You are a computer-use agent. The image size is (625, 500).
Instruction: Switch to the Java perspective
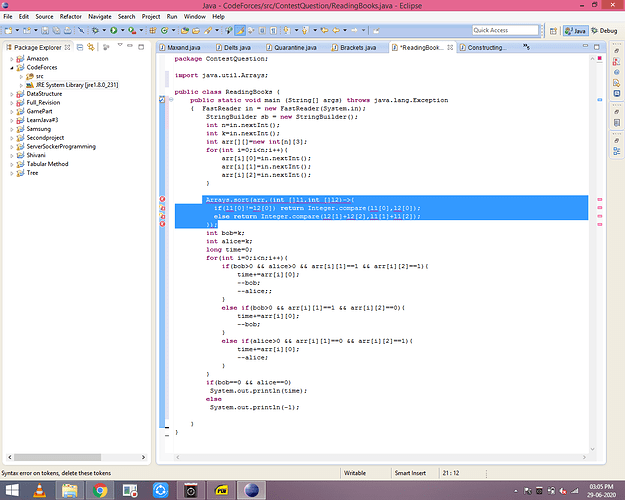[x=575, y=31]
